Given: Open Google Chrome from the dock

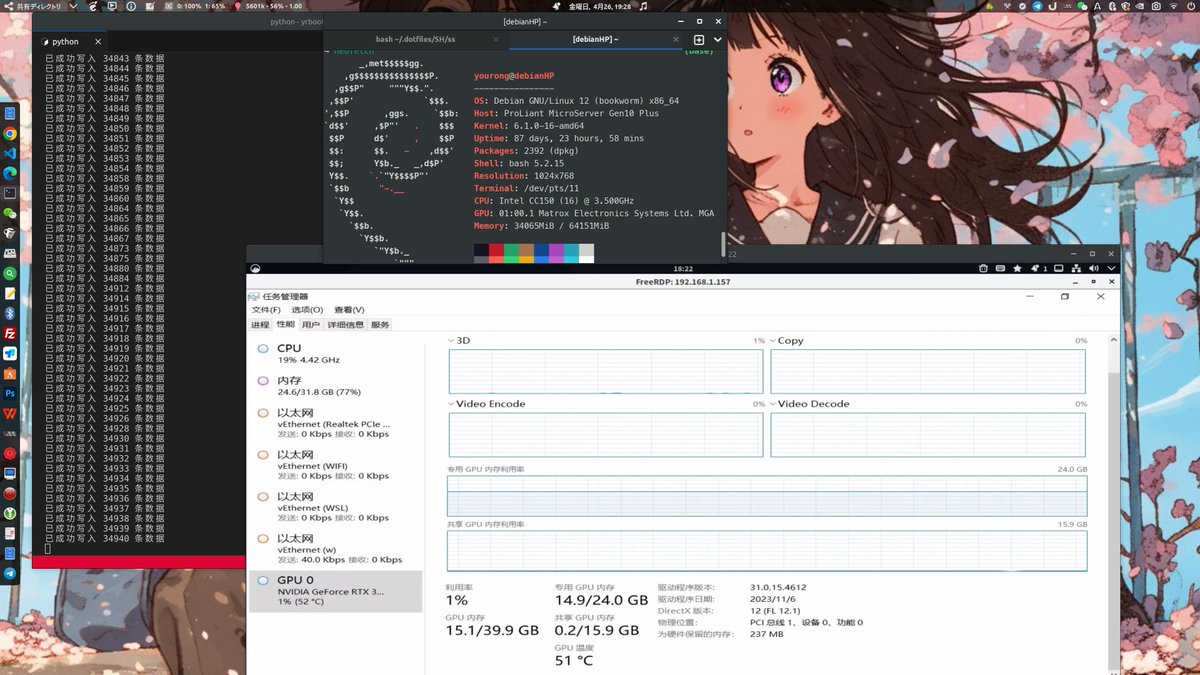Looking at the screenshot, I should (10, 133).
